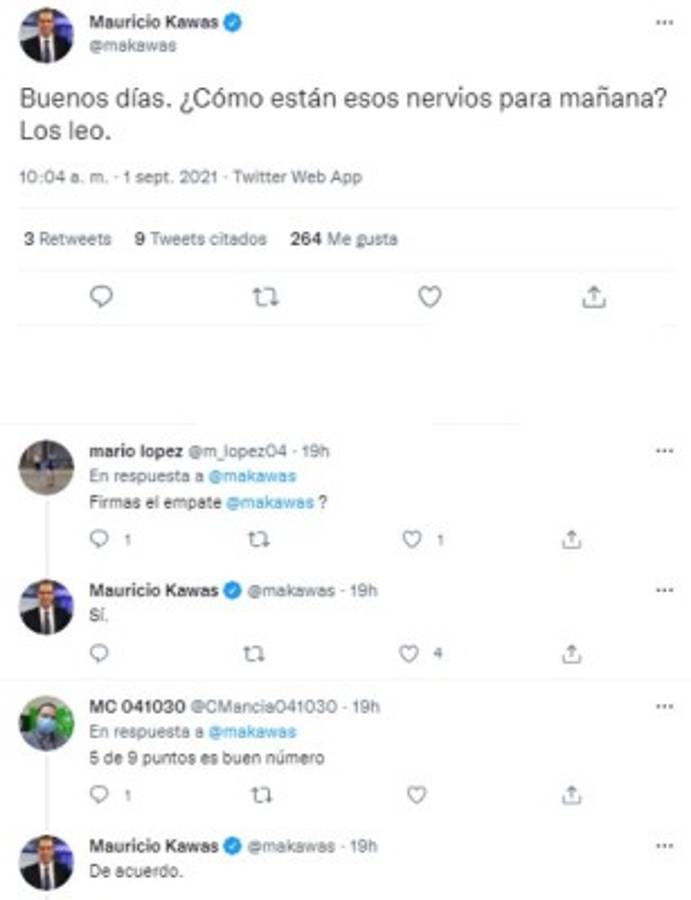
Task: Like mario lopez's reply
Action: (412, 540)
